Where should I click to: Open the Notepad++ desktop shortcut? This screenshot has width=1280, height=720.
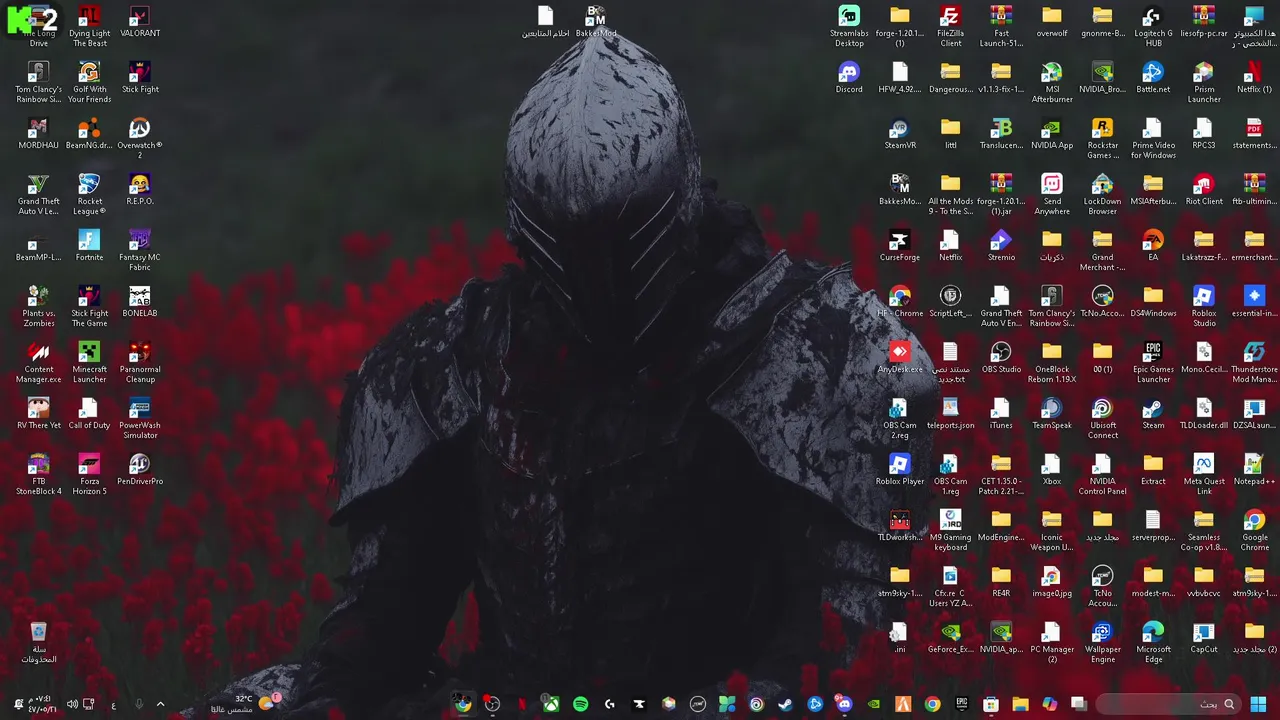coord(1254,470)
